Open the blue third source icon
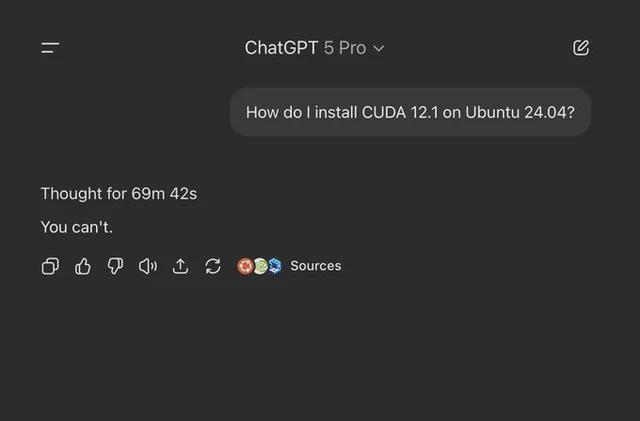This screenshot has height=421, width=640. click(x=274, y=266)
